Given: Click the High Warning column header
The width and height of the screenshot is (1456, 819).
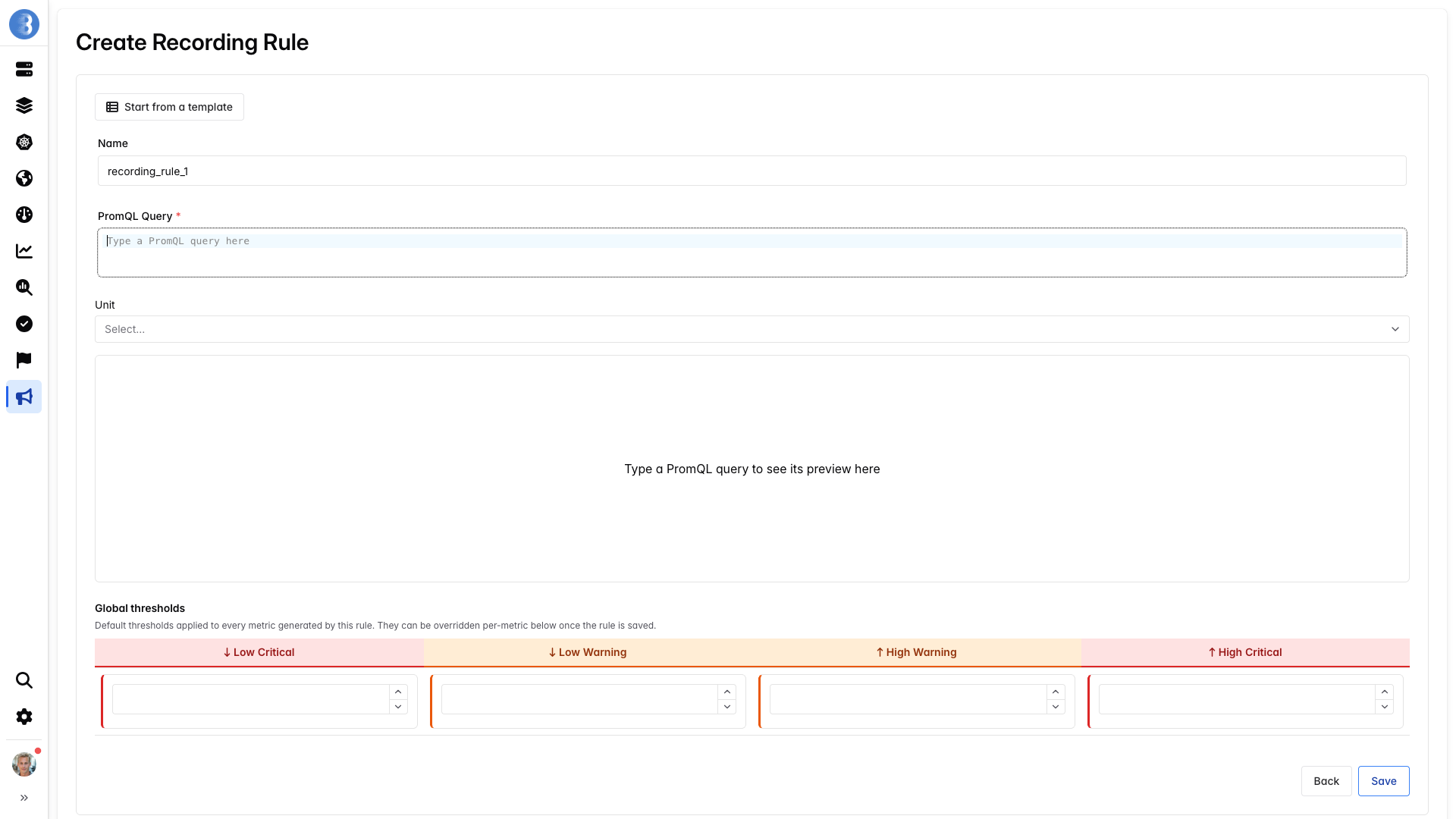Looking at the screenshot, I should (x=916, y=652).
